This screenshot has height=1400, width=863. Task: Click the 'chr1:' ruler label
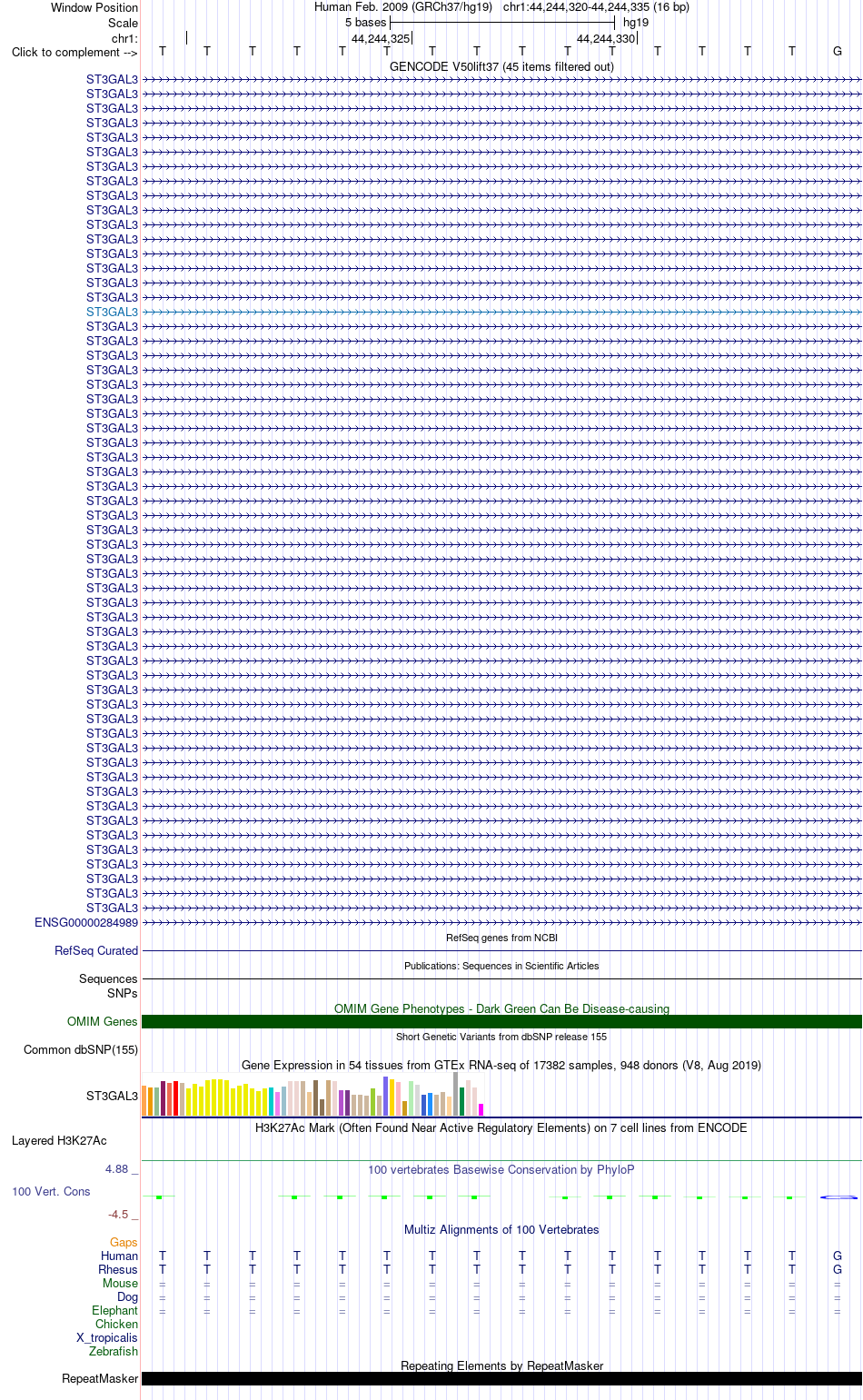tap(124, 38)
